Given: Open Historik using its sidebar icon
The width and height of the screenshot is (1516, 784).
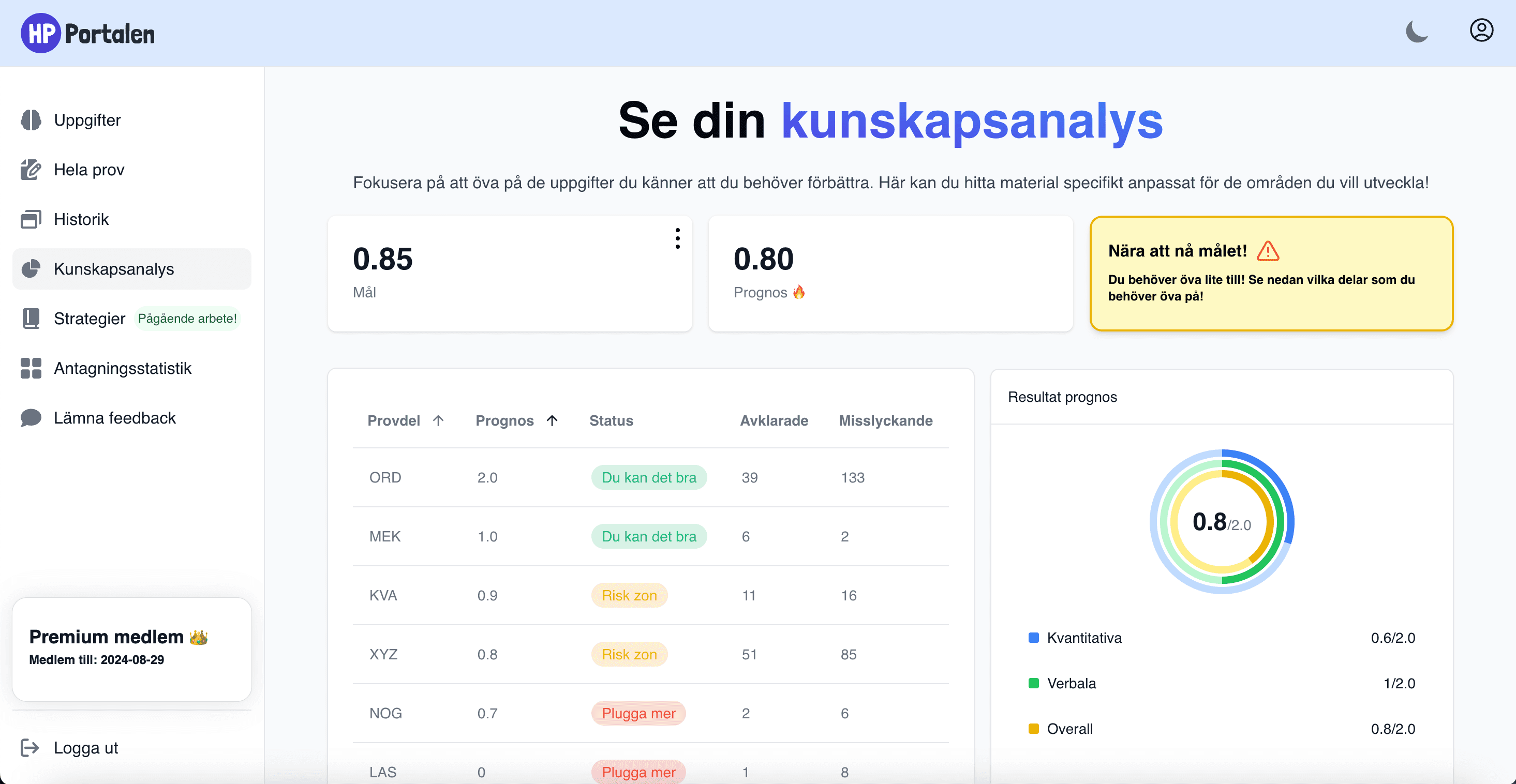Looking at the screenshot, I should pos(31,219).
